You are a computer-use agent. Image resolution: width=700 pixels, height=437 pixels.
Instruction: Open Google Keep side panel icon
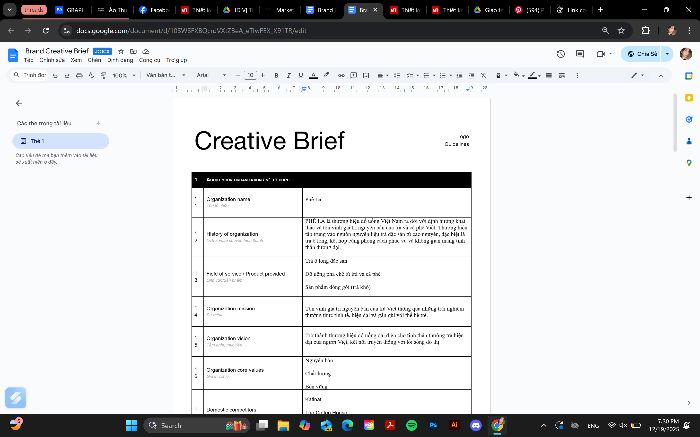tap(689, 98)
